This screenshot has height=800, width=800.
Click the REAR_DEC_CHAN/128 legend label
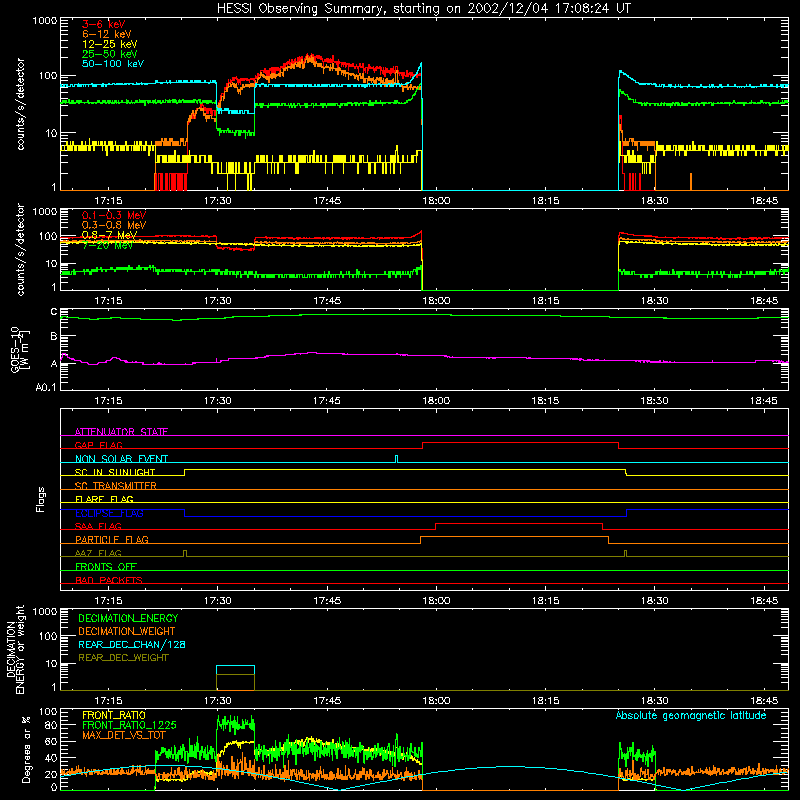point(132,644)
